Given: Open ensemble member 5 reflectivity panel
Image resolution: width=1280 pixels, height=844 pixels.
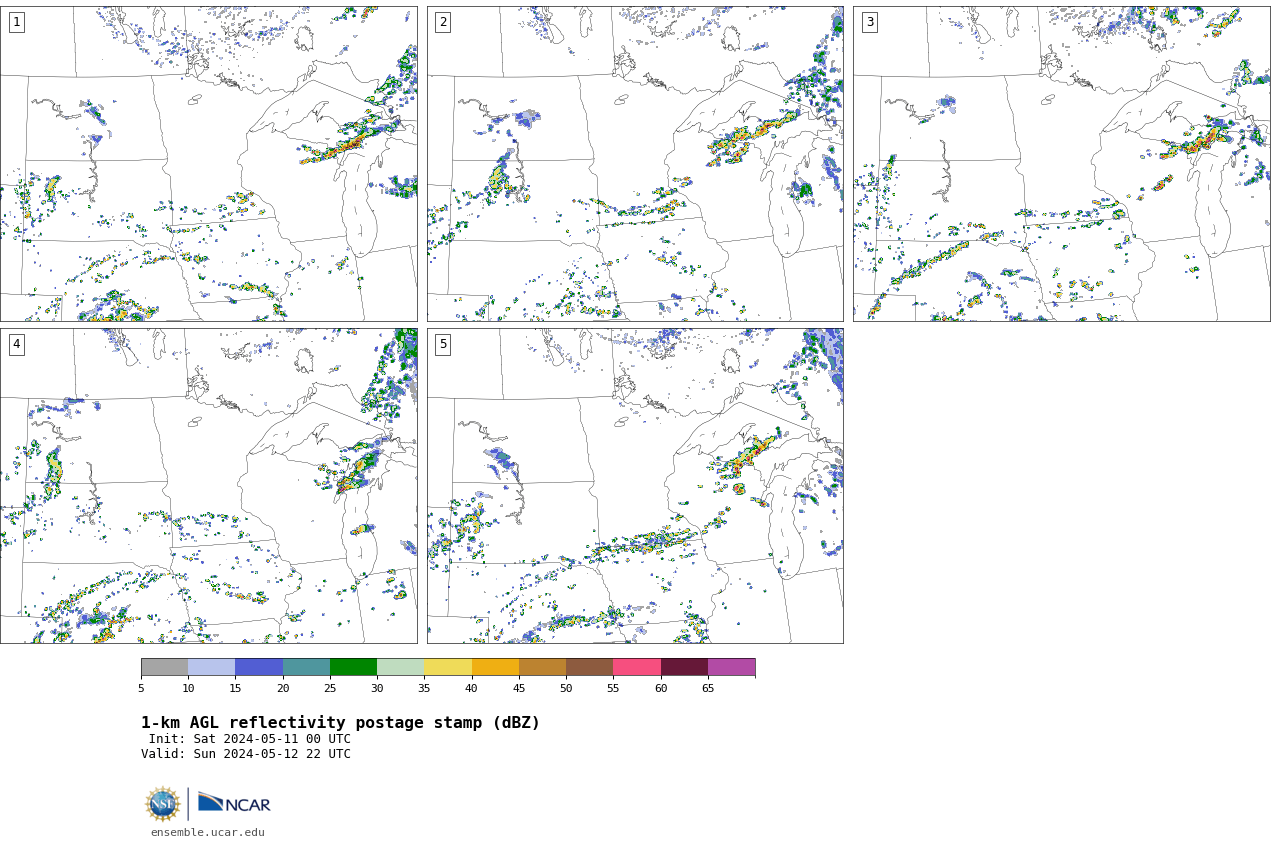Looking at the screenshot, I should 635,486.
